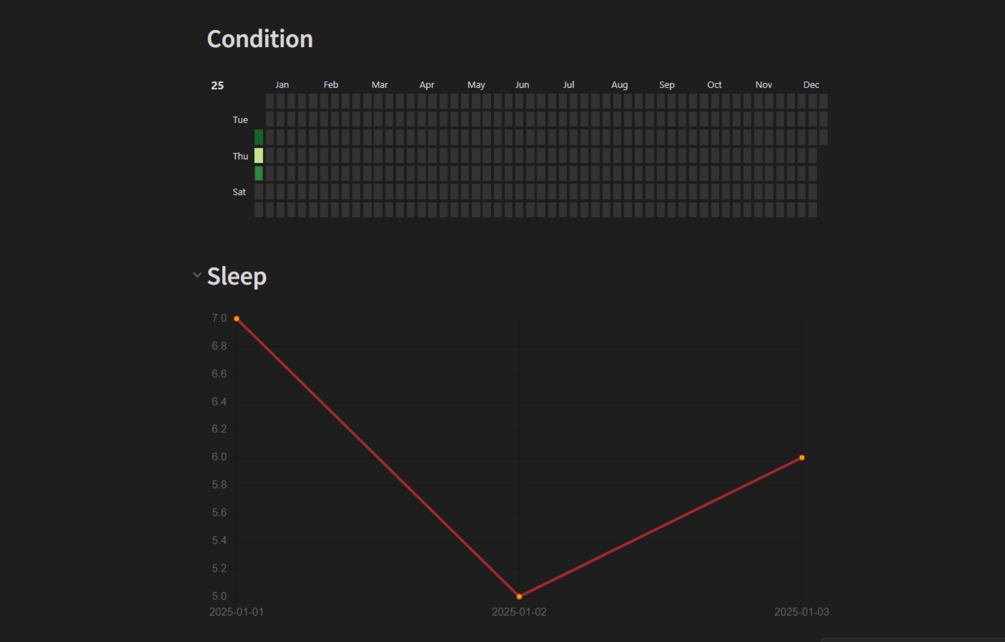
Task: Collapse the Sleep section chevron
Action: click(x=197, y=275)
